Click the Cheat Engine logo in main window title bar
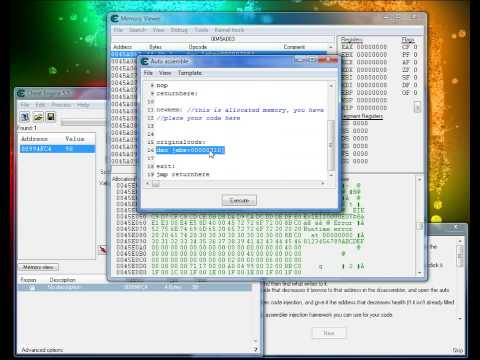Viewport: 480px width, 360px height. pos(21,93)
